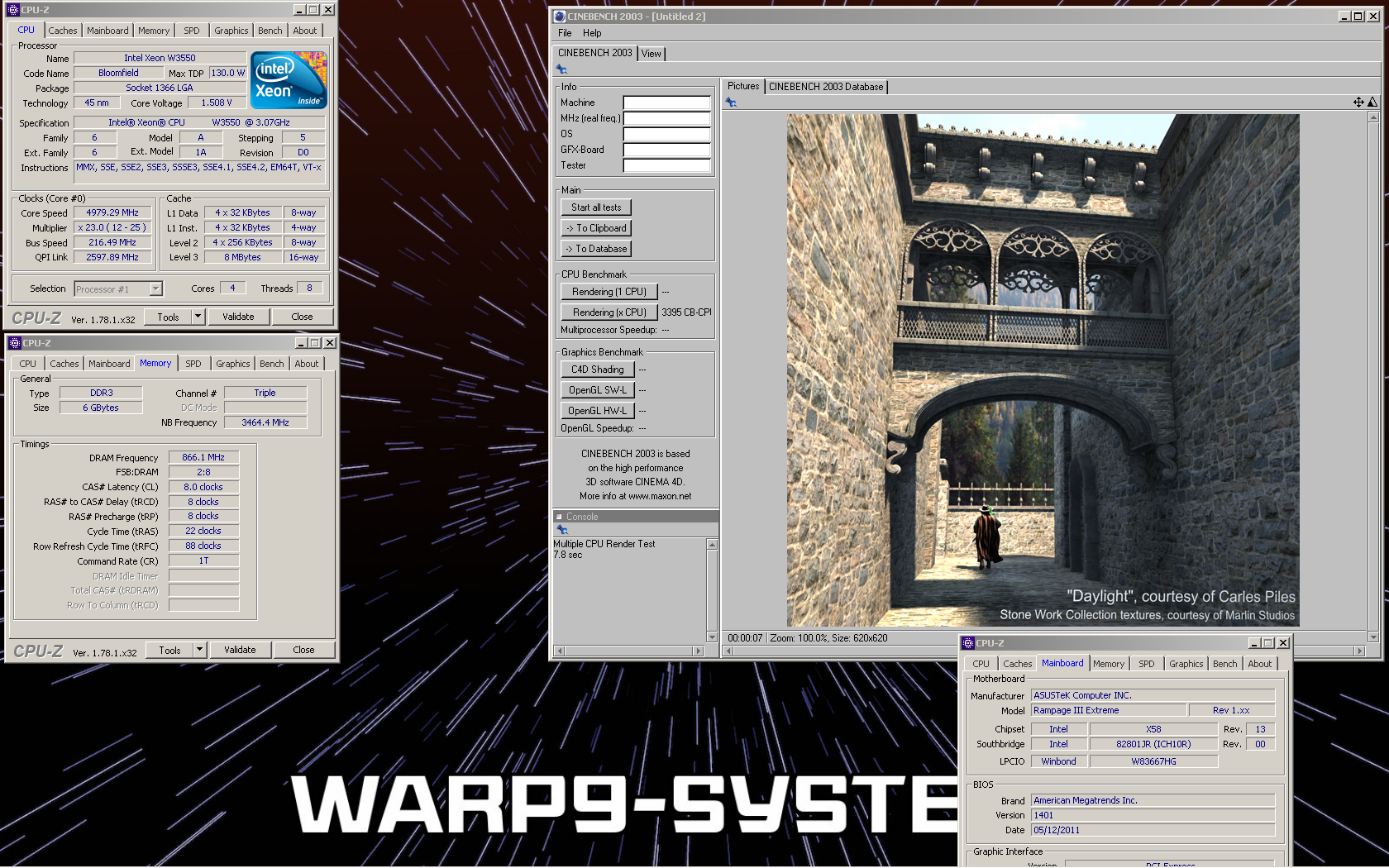Image resolution: width=1389 pixels, height=868 pixels.
Task: Click the Machine input field
Action: pyautogui.click(x=667, y=103)
